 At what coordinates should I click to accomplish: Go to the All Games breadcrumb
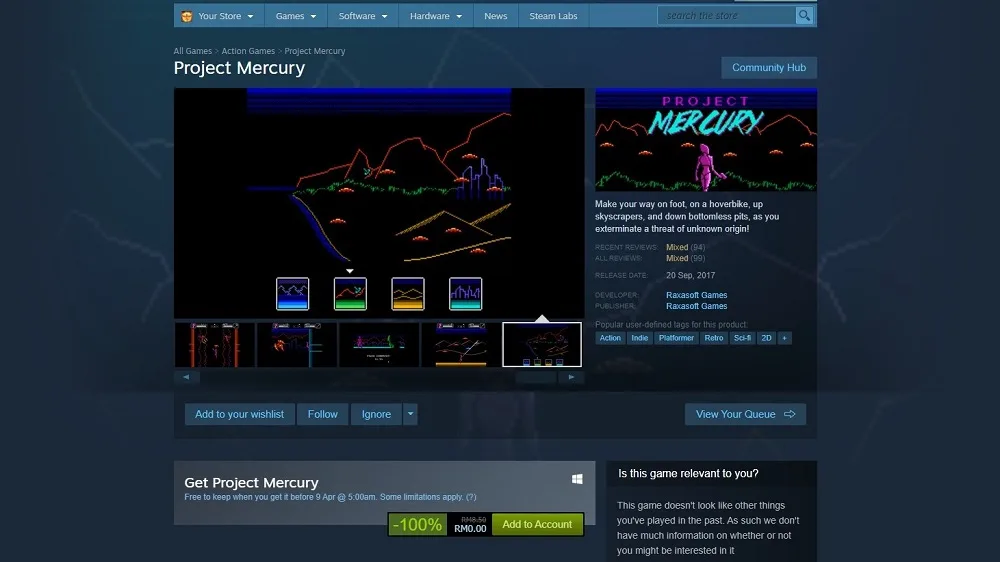click(x=193, y=51)
